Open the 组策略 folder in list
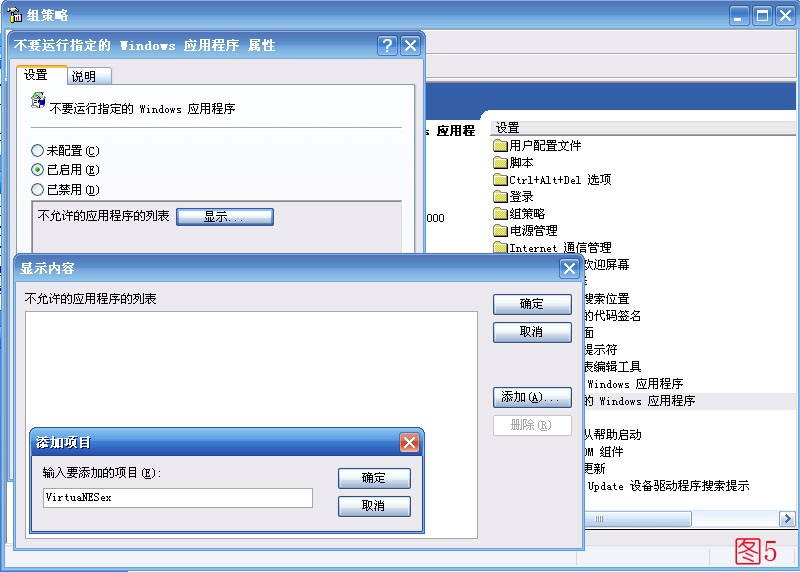The image size is (800, 572). click(x=527, y=214)
